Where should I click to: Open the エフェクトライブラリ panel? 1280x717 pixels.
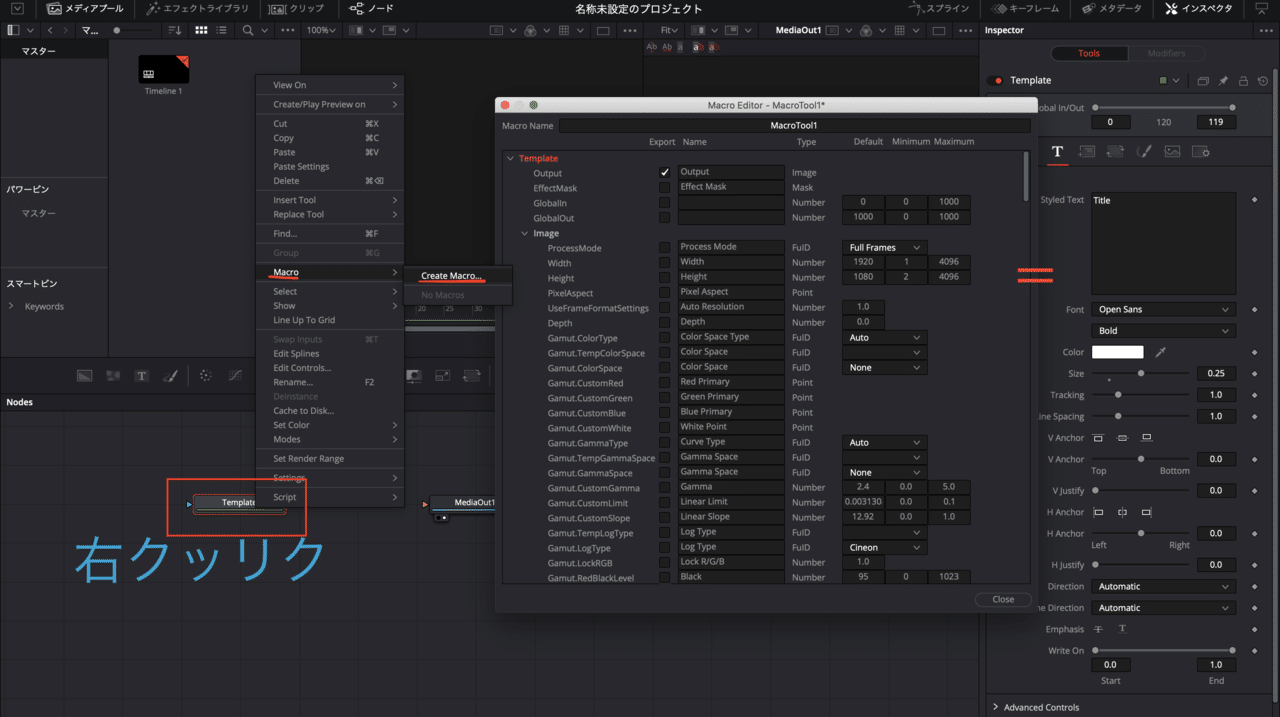coord(198,9)
